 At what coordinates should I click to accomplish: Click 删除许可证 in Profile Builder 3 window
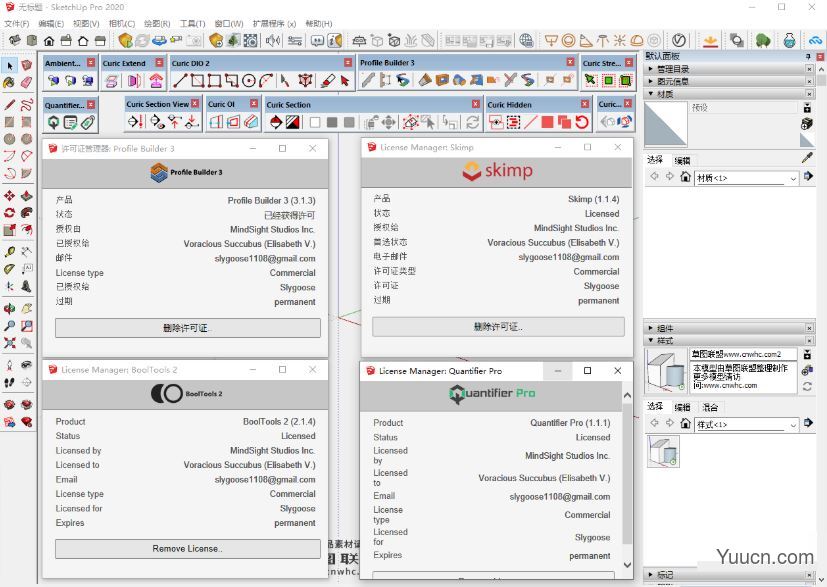tap(187, 328)
